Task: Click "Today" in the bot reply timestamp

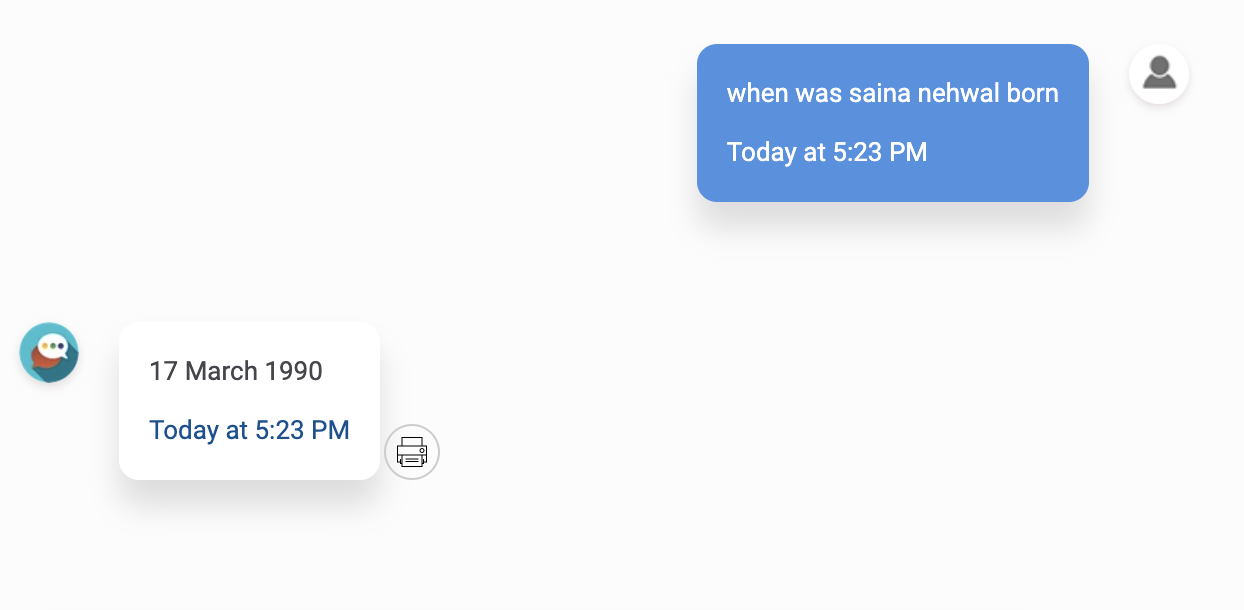Action: click(x=184, y=430)
